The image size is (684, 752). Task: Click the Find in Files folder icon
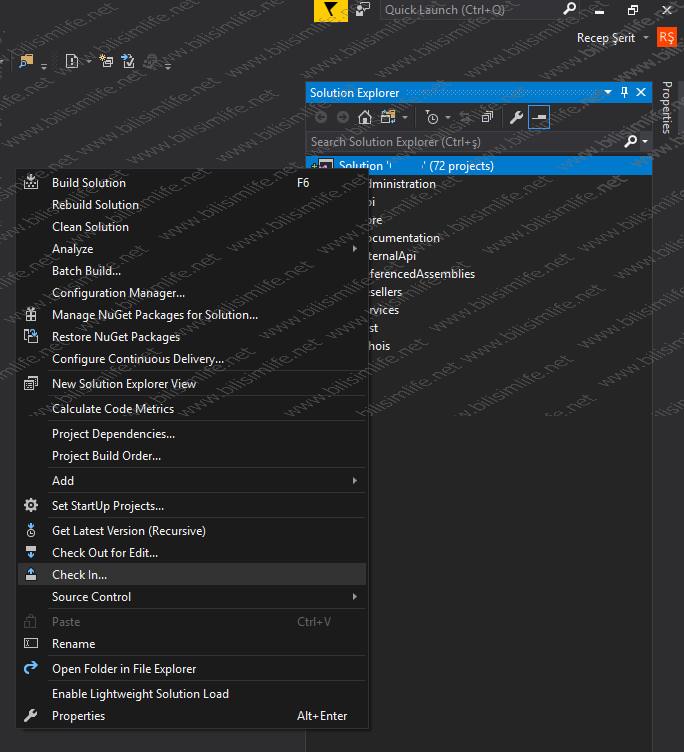pos(26,61)
